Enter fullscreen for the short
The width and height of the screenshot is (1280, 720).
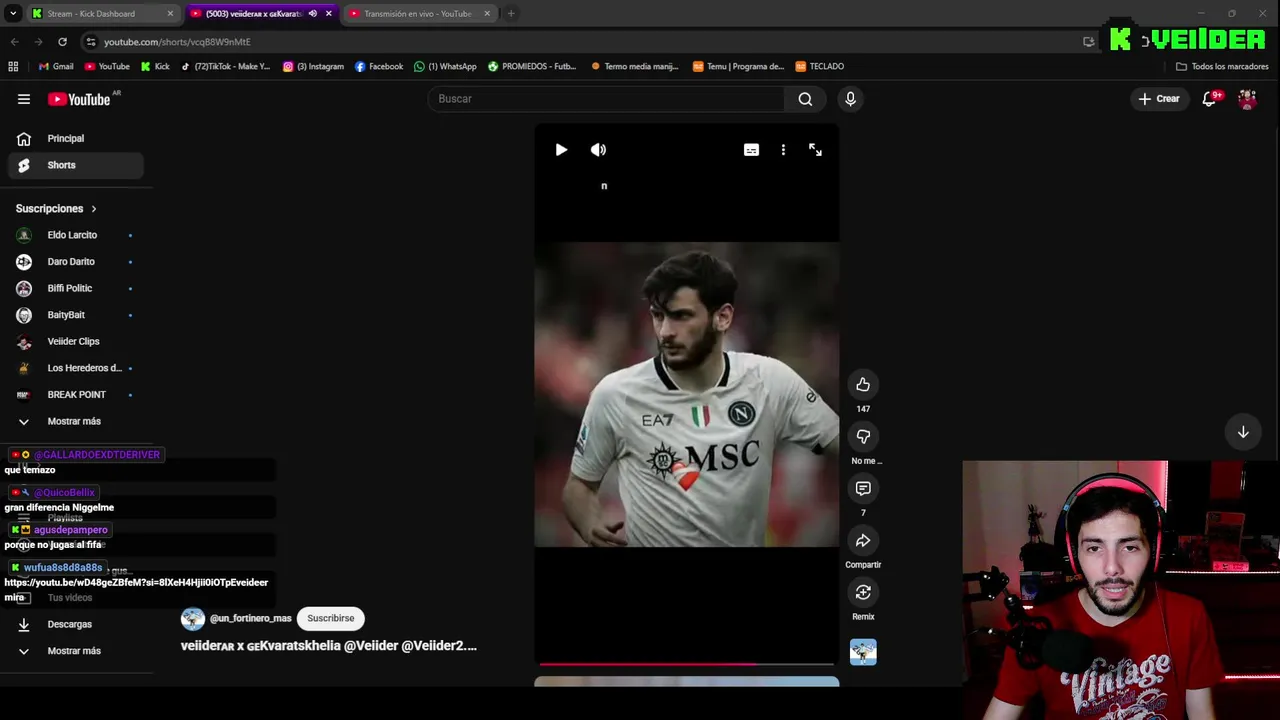point(815,150)
